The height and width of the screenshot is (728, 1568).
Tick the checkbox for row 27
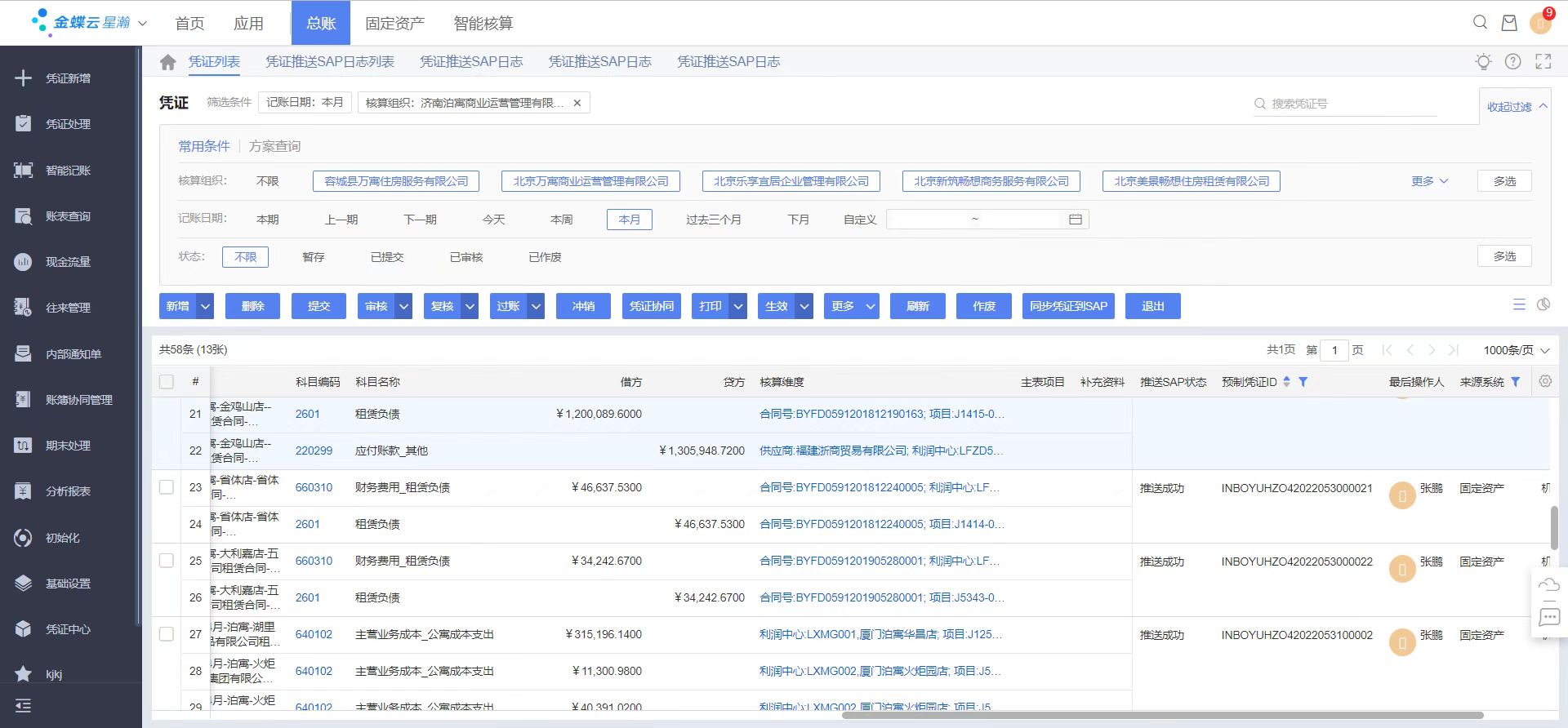coord(167,634)
